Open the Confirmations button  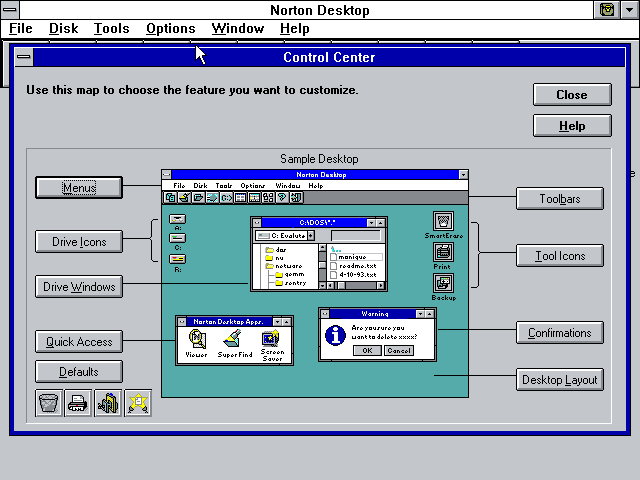coord(560,333)
